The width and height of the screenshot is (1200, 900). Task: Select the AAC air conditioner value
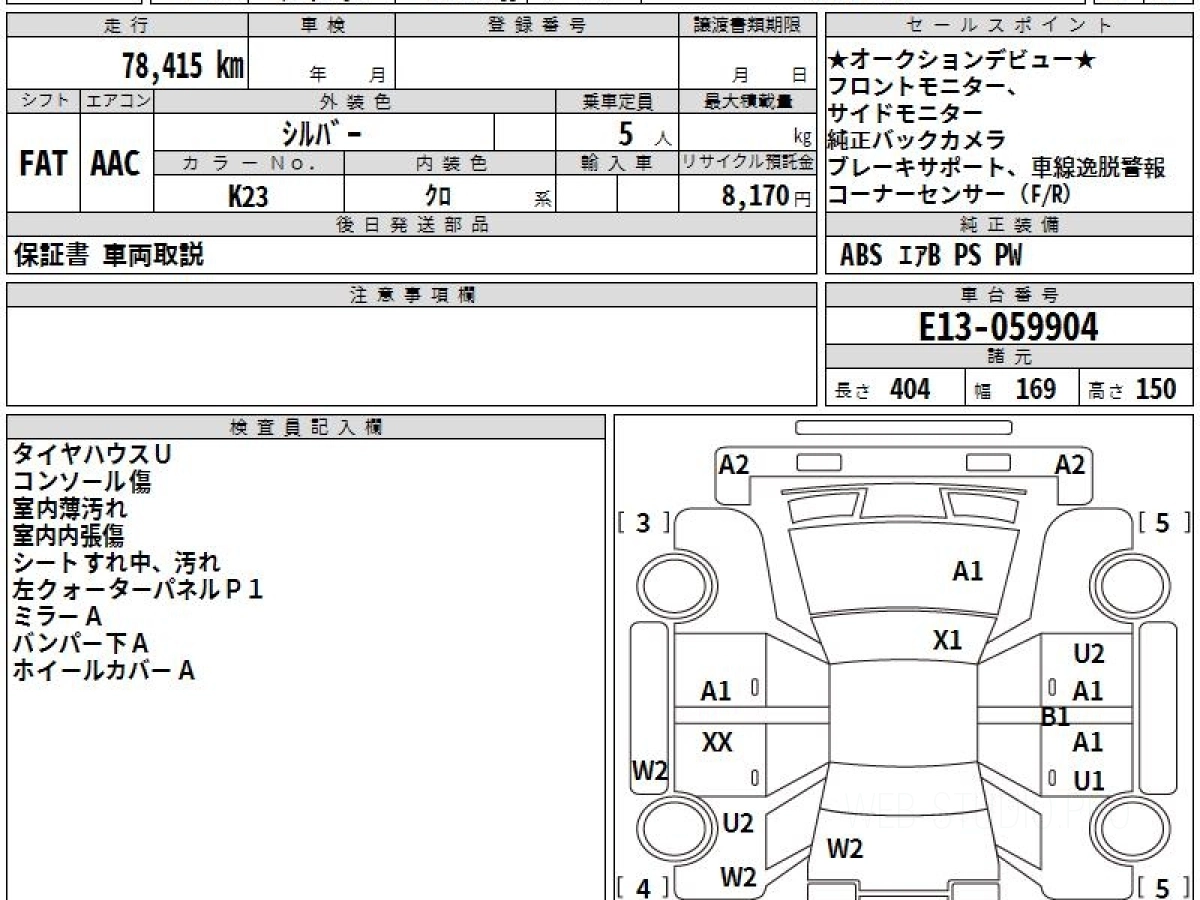pos(116,164)
